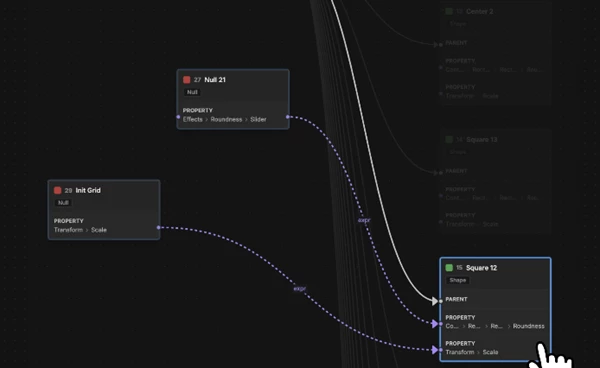Click the PARENT row in Square 12
The image size is (600, 368).
click(x=495, y=299)
